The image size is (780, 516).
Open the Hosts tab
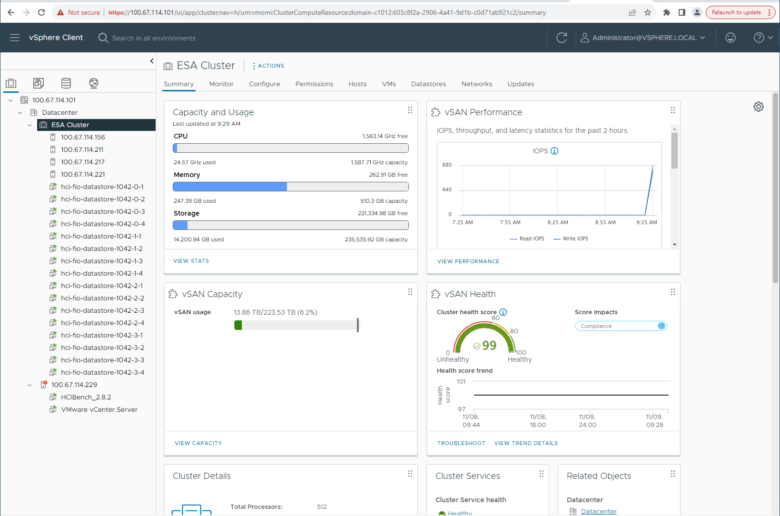tap(357, 84)
